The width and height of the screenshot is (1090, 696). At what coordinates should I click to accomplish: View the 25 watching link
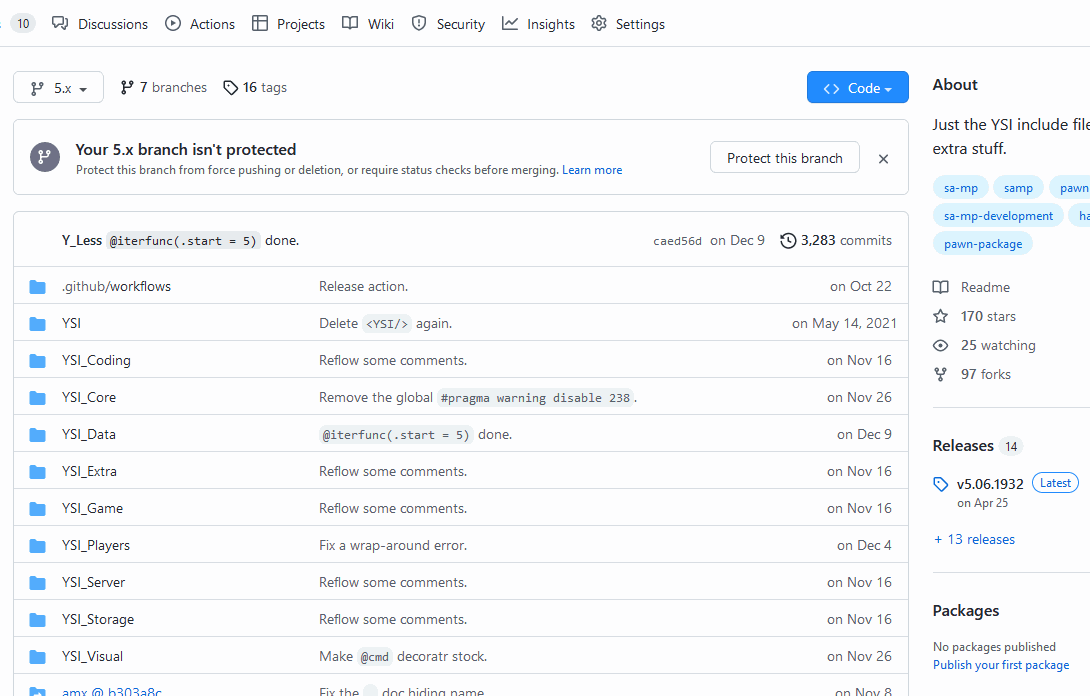coord(998,346)
